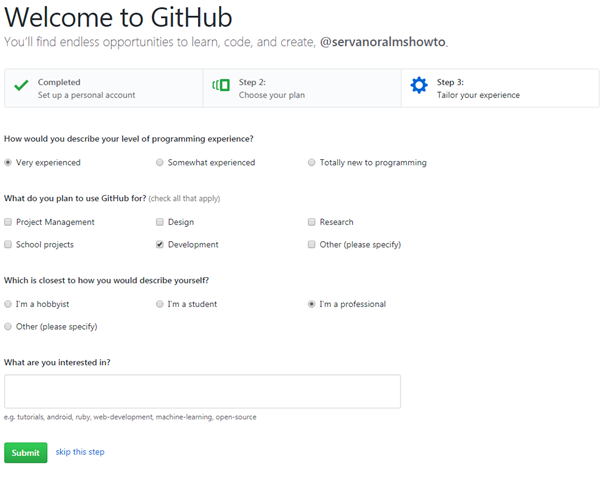
Task: Select I'm a professional radio button
Action: coord(311,304)
